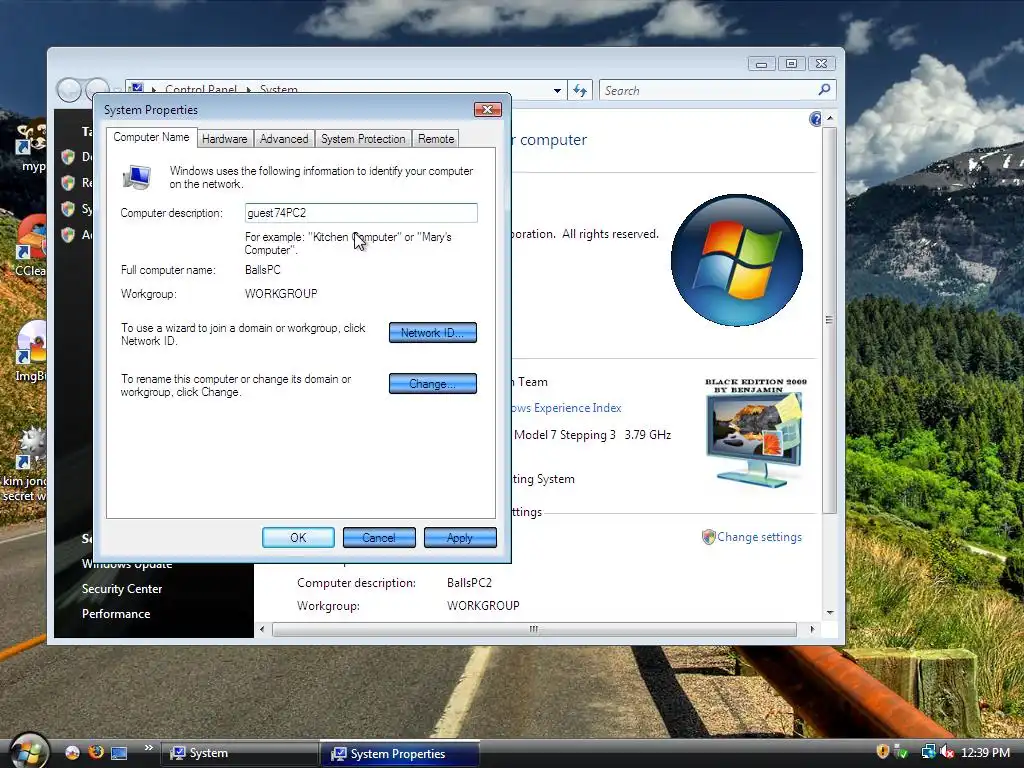Click the help question mark icon
This screenshot has height=768, width=1024.
point(815,119)
